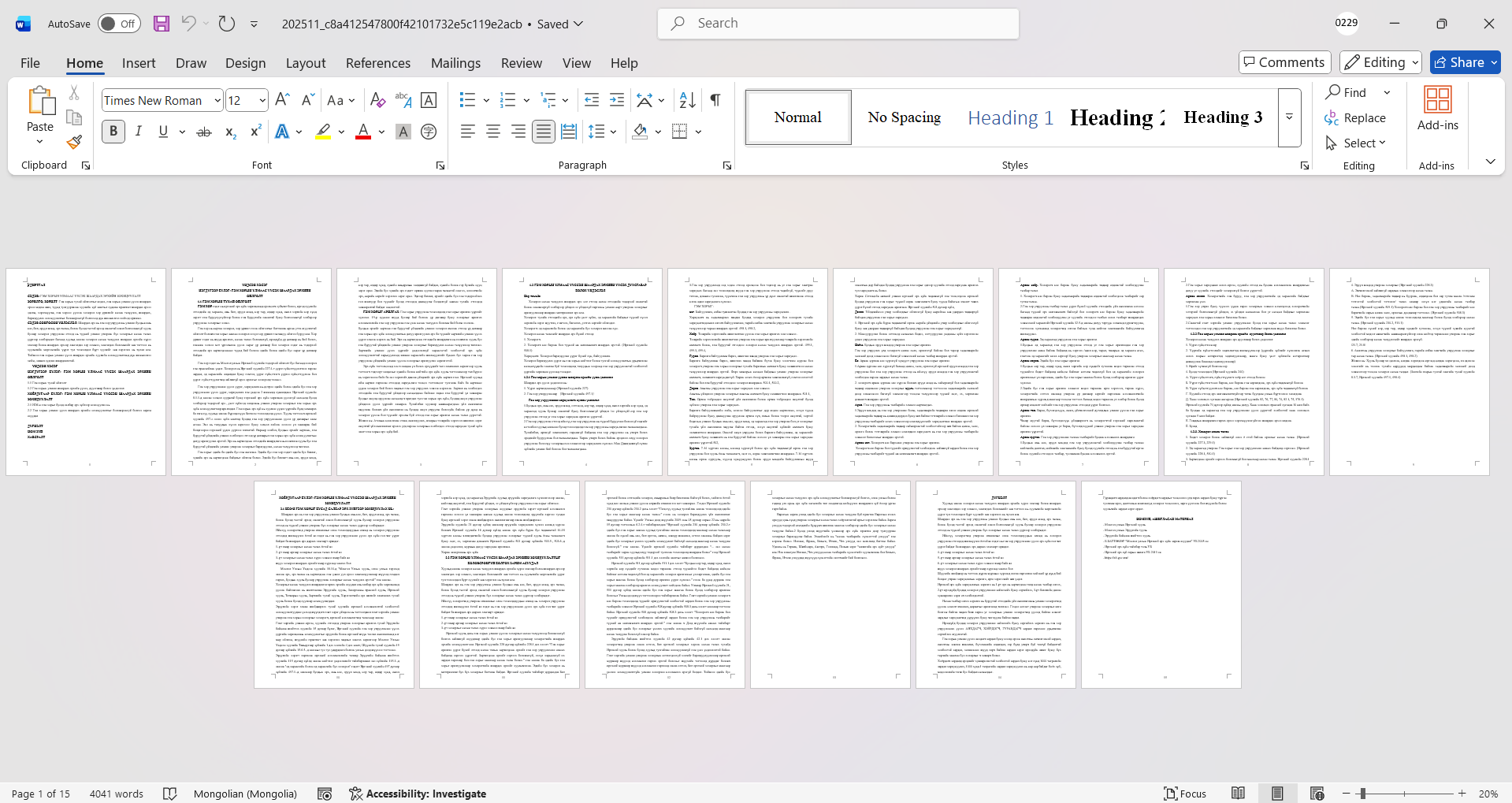Show paragraph marks with the pilcrow icon
Viewport: 1512px width, 803px height.
715,100
